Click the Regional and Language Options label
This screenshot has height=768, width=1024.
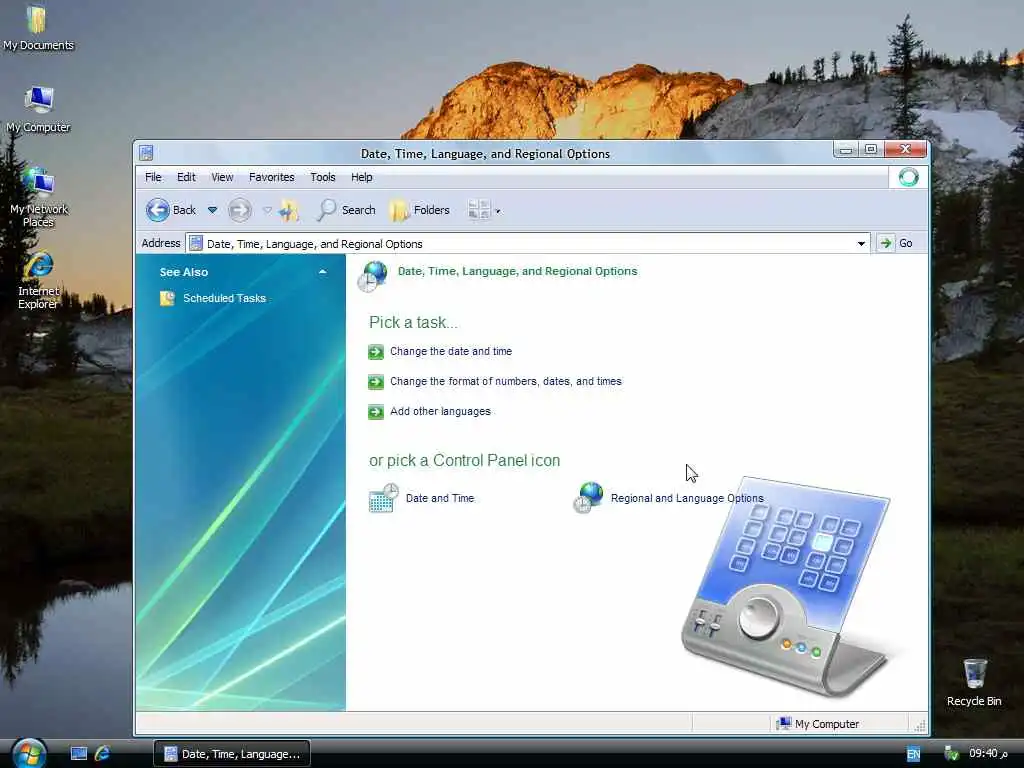point(687,498)
